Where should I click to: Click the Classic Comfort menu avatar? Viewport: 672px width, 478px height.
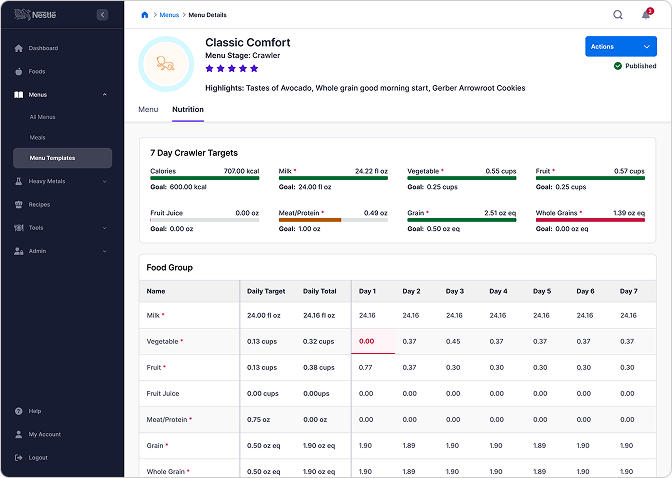(x=165, y=65)
